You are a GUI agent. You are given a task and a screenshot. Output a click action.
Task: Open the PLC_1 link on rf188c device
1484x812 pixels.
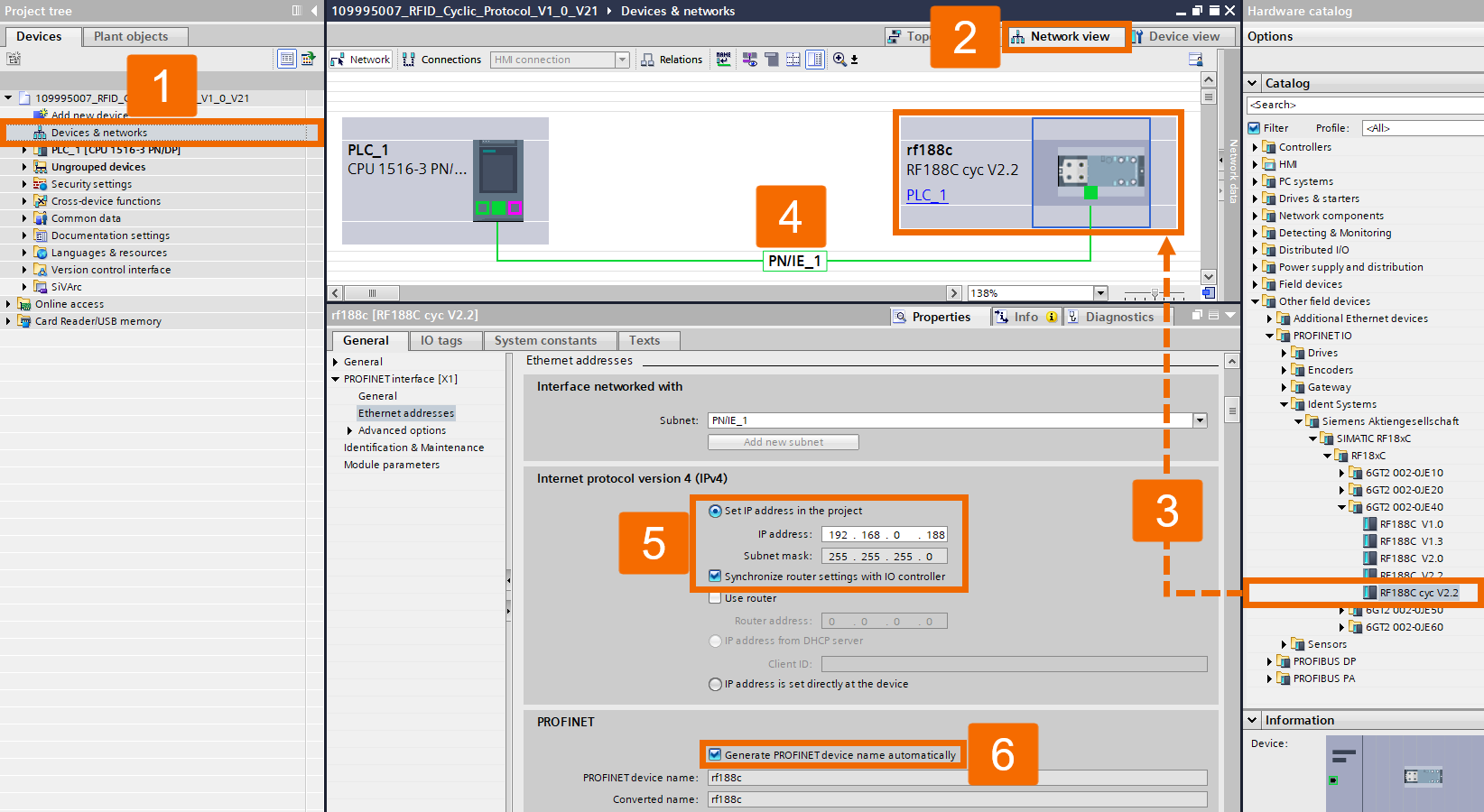pos(926,195)
